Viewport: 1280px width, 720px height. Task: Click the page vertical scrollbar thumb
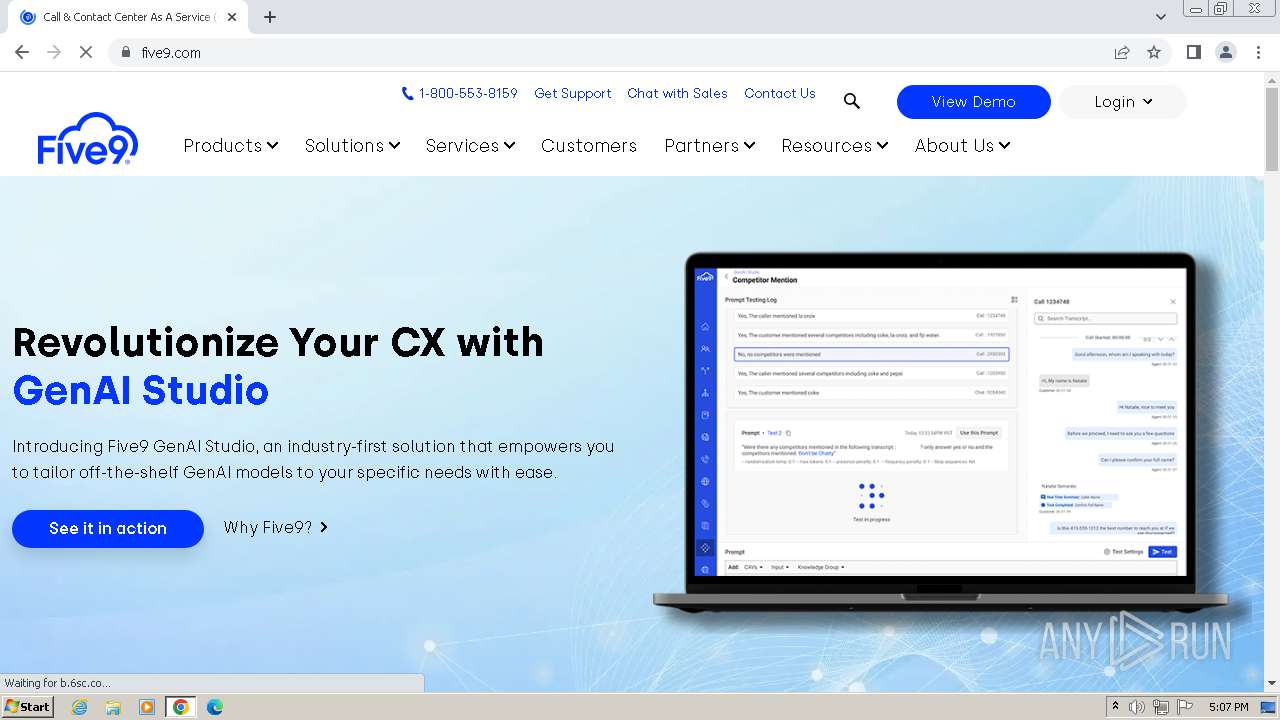[1271, 128]
